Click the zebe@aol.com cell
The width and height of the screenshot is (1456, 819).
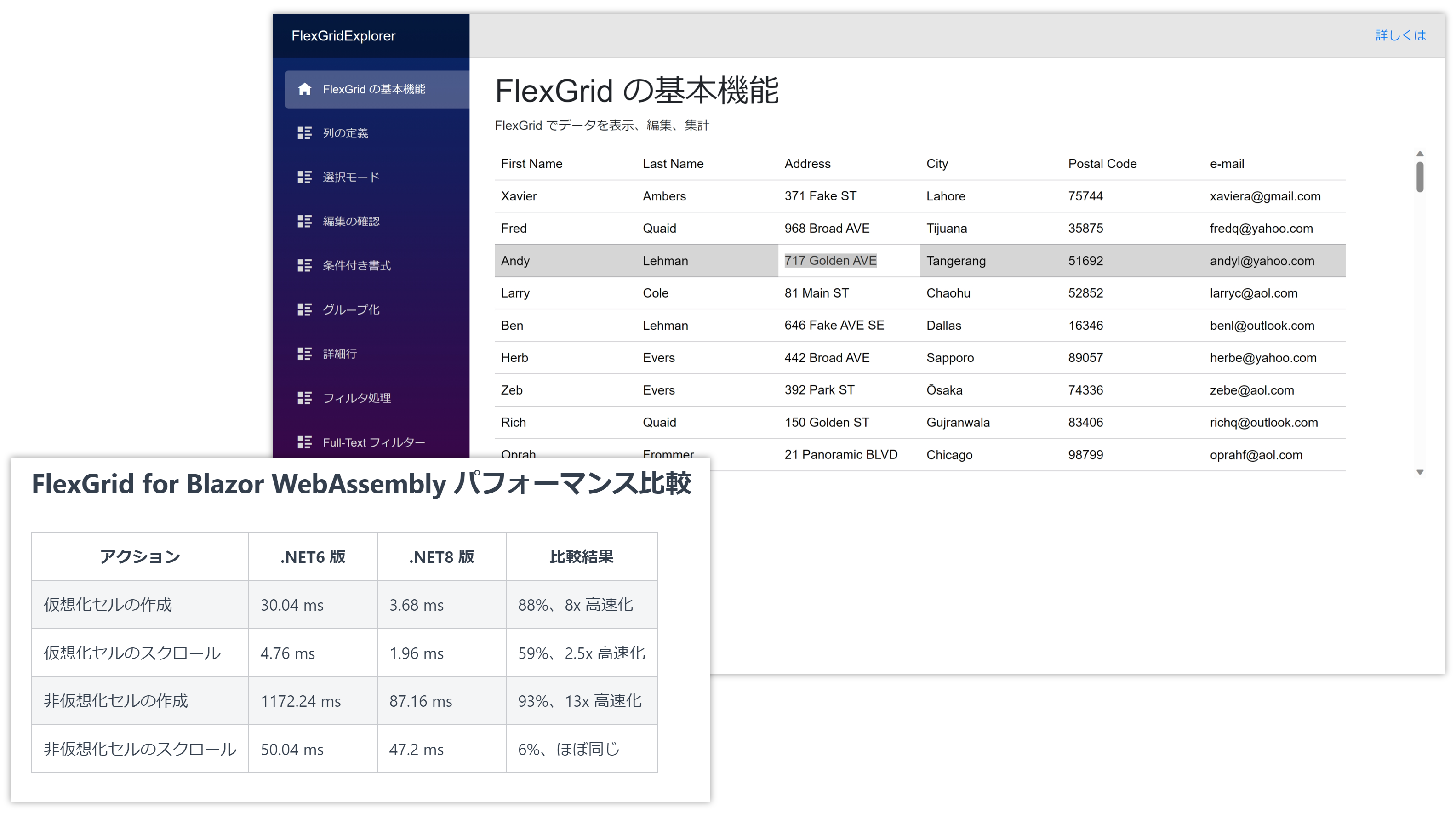click(x=1274, y=390)
